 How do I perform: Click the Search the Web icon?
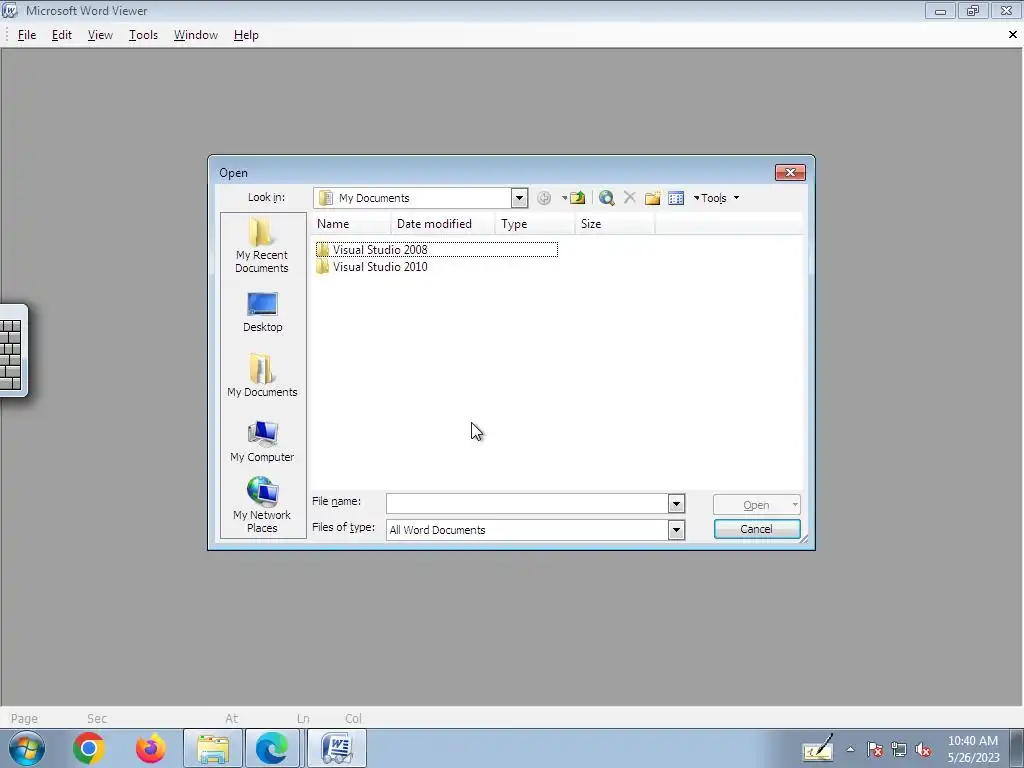tap(607, 198)
